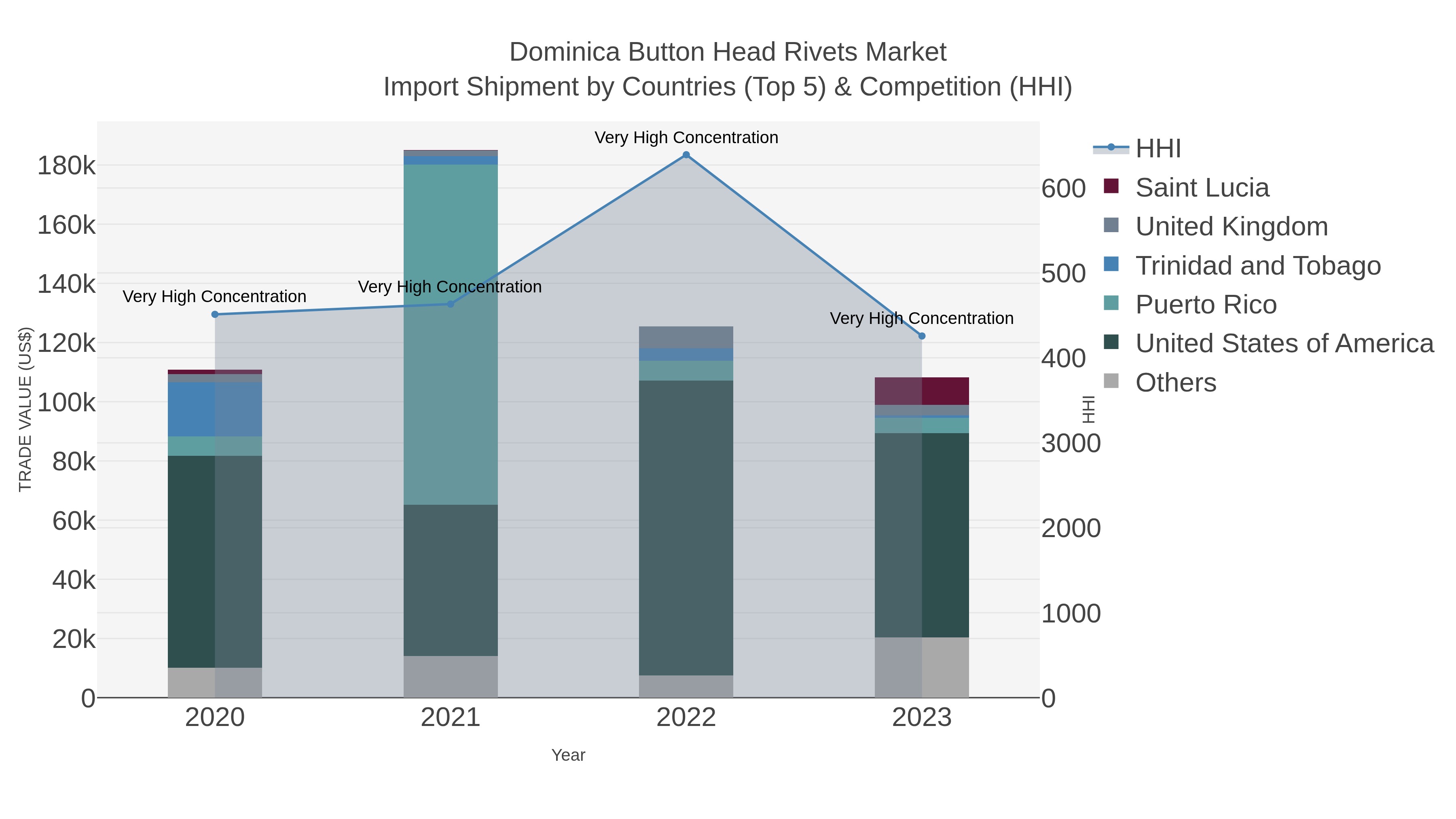Click the 2020 Trinidad and Tobago bar segment
The image size is (1456, 819).
(x=215, y=409)
